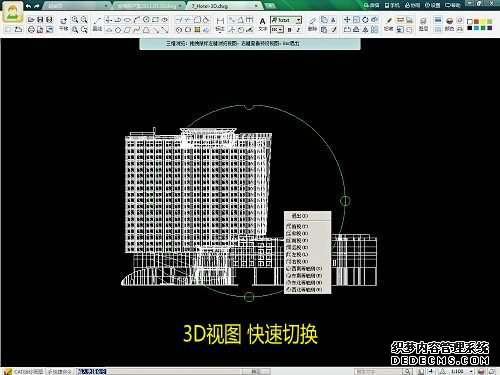Click the open file folder icon
This screenshot has height=375, width=500.
point(31,20)
